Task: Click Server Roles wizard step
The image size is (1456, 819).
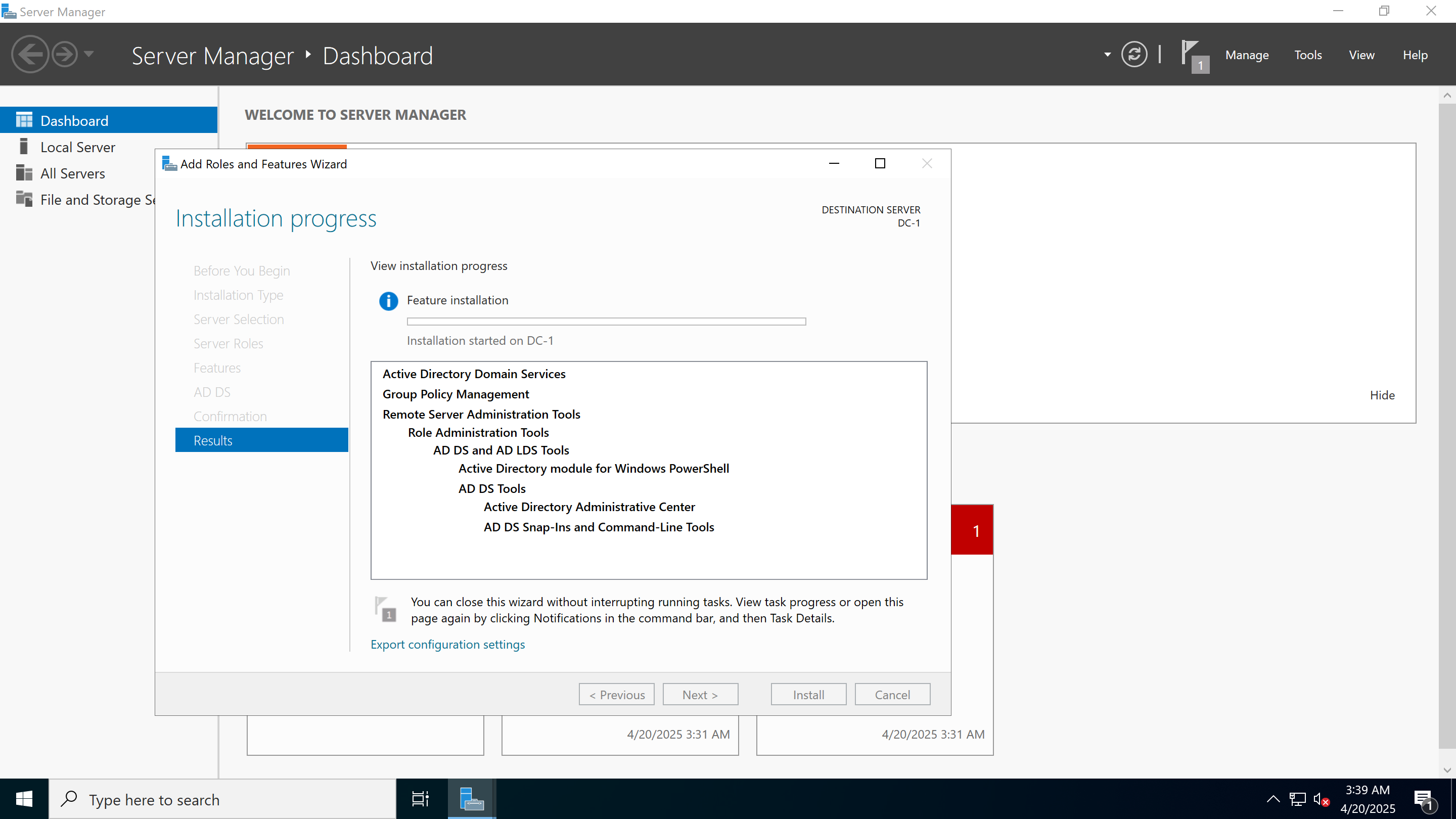Action: [228, 344]
